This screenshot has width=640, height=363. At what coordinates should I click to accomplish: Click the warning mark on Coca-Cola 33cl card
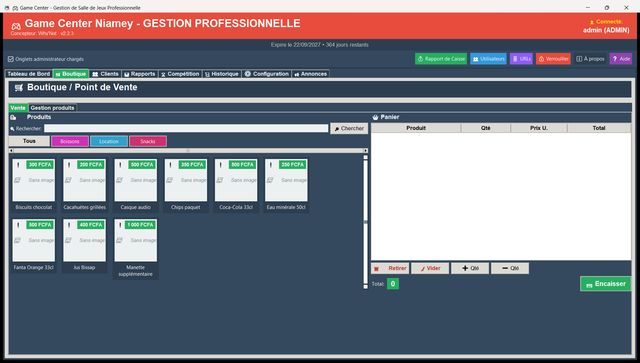pyautogui.click(x=220, y=165)
